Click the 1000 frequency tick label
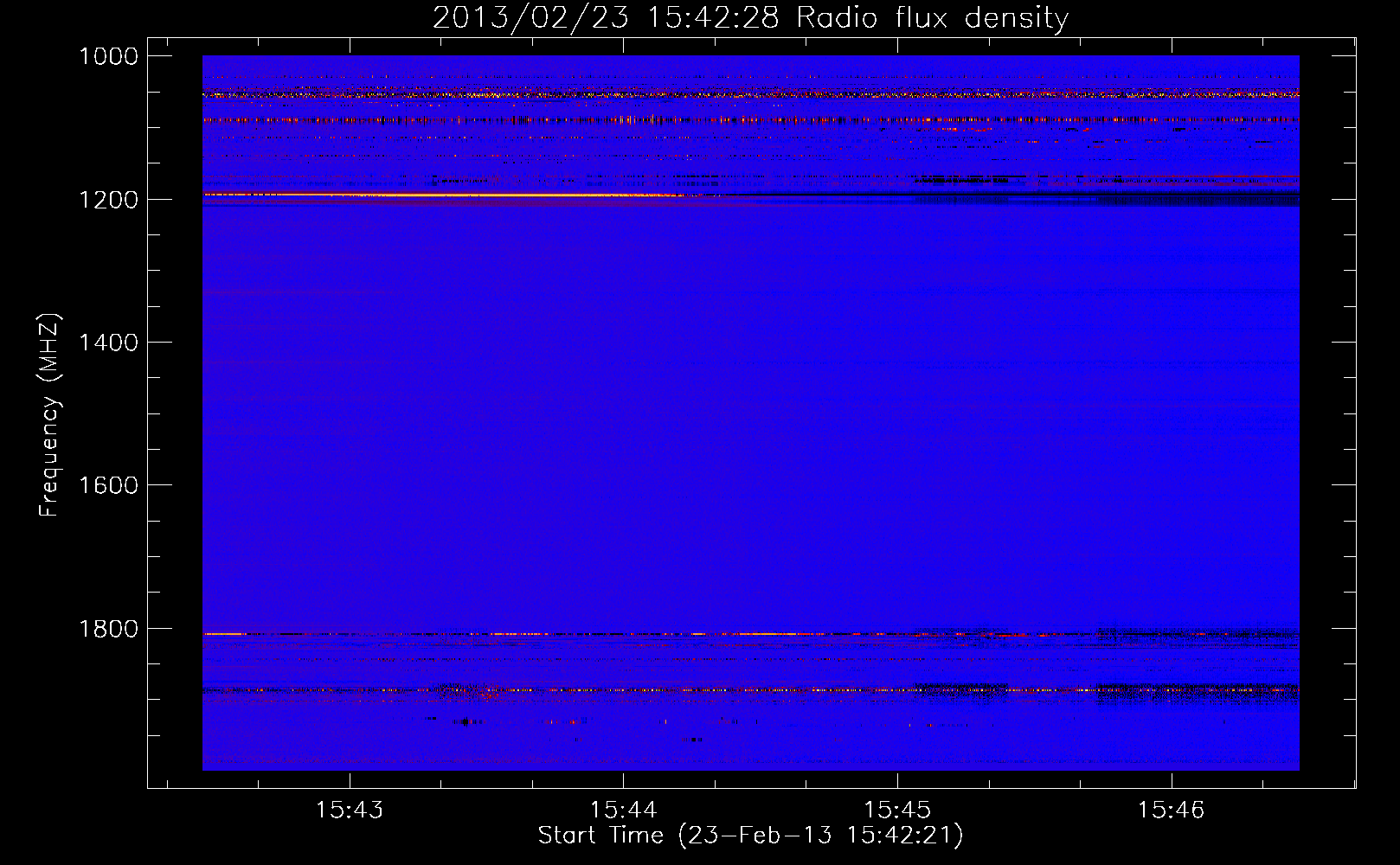 108,56
